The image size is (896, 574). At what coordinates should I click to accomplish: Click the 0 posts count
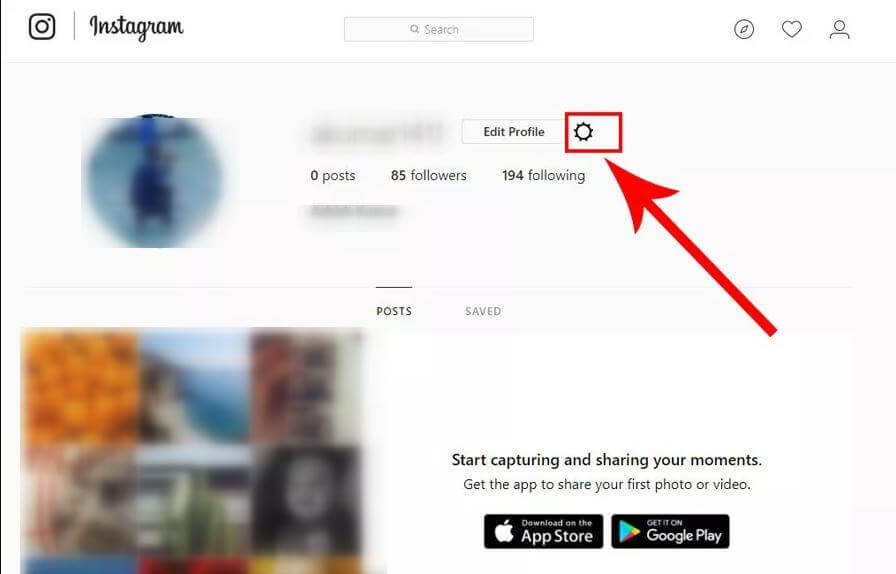click(x=333, y=176)
